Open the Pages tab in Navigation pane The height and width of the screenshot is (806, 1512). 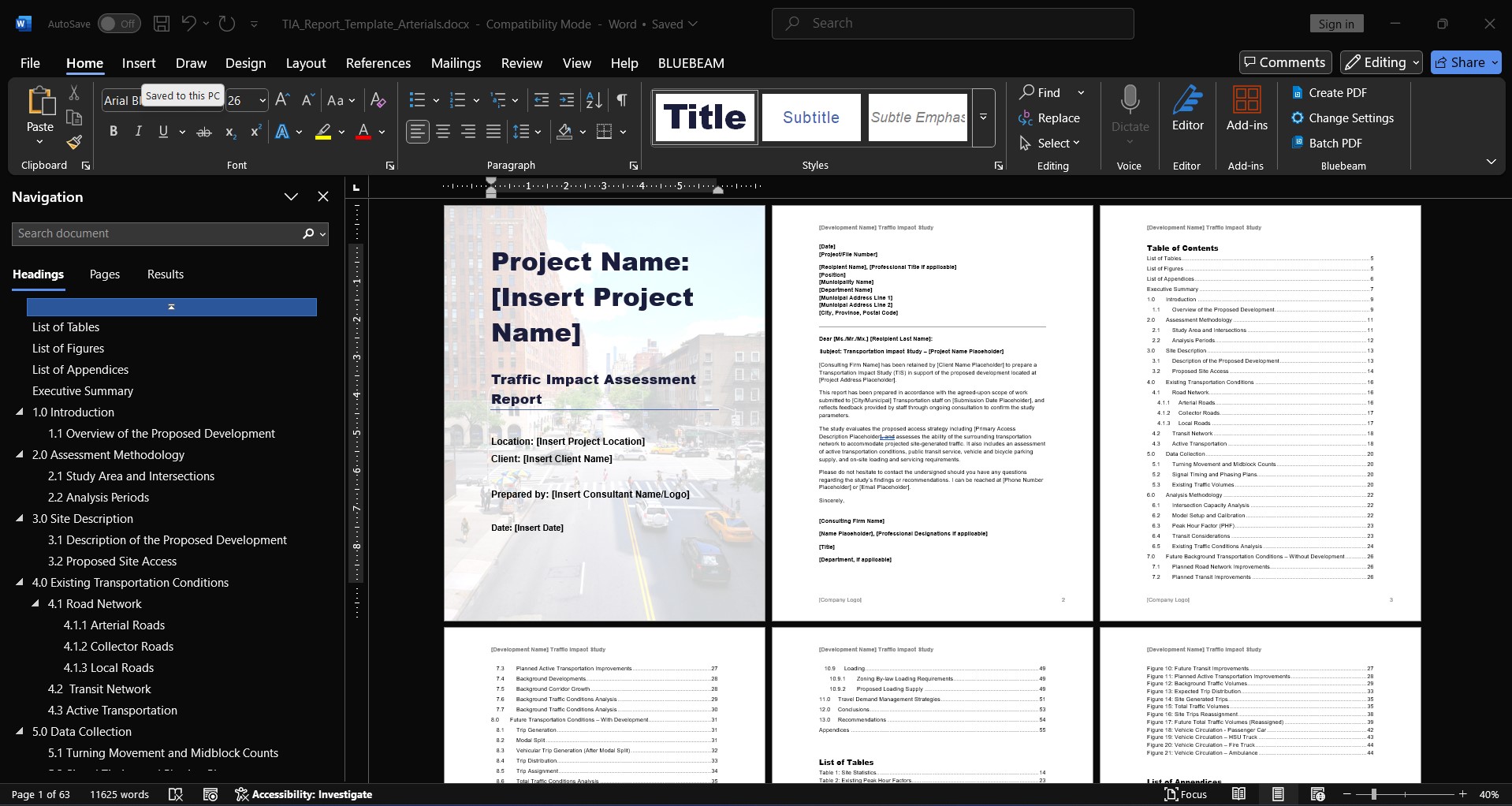click(104, 274)
